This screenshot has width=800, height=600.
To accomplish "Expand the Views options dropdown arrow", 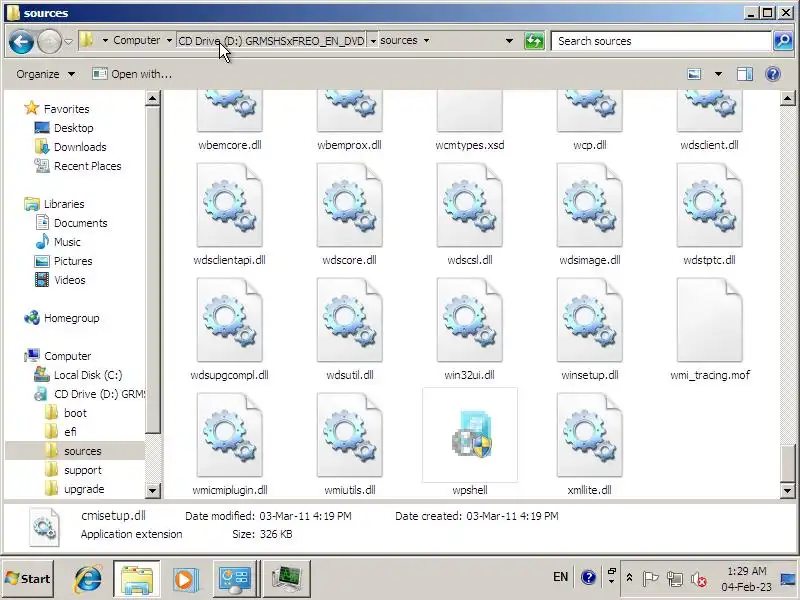I will tap(718, 74).
